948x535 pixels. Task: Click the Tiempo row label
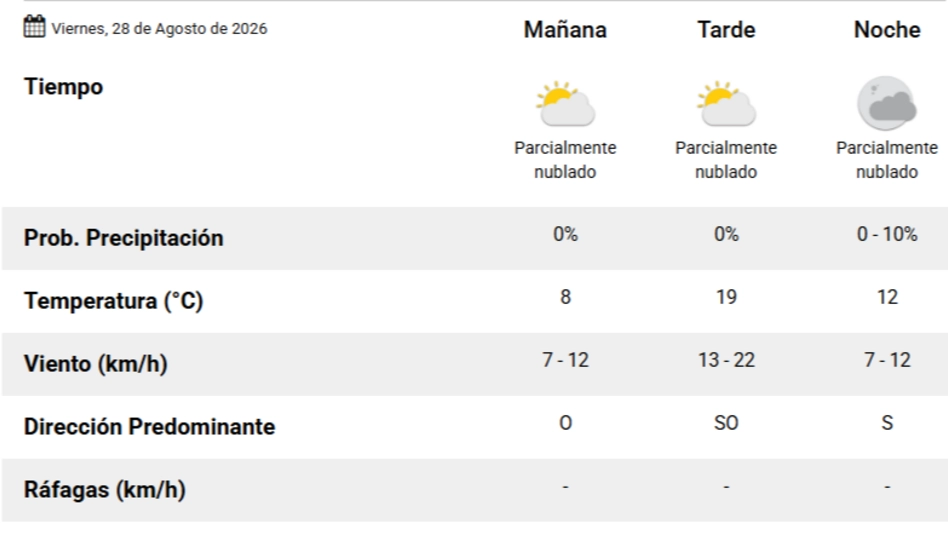click(x=63, y=87)
